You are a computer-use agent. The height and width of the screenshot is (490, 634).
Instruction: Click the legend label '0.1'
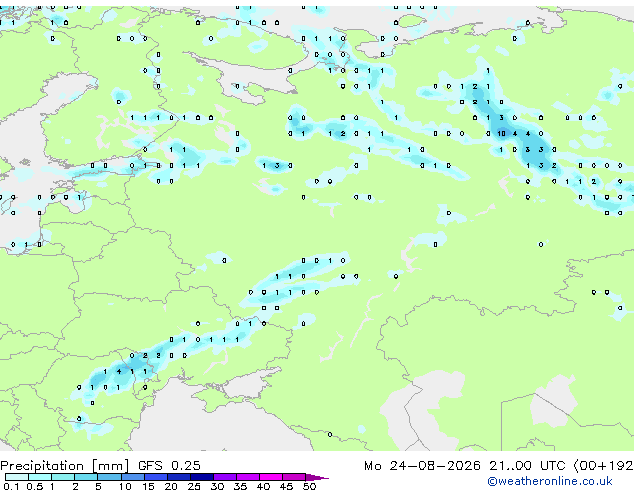point(11,486)
